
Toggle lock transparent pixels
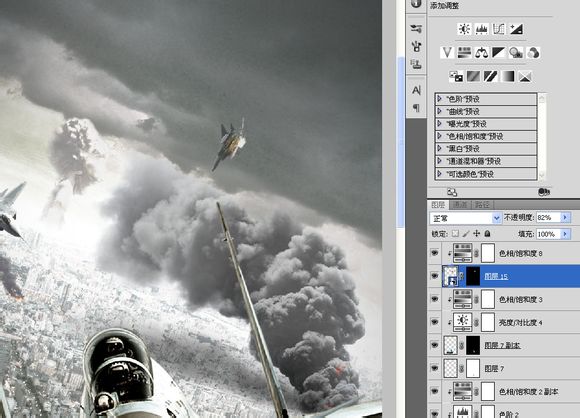coord(455,234)
